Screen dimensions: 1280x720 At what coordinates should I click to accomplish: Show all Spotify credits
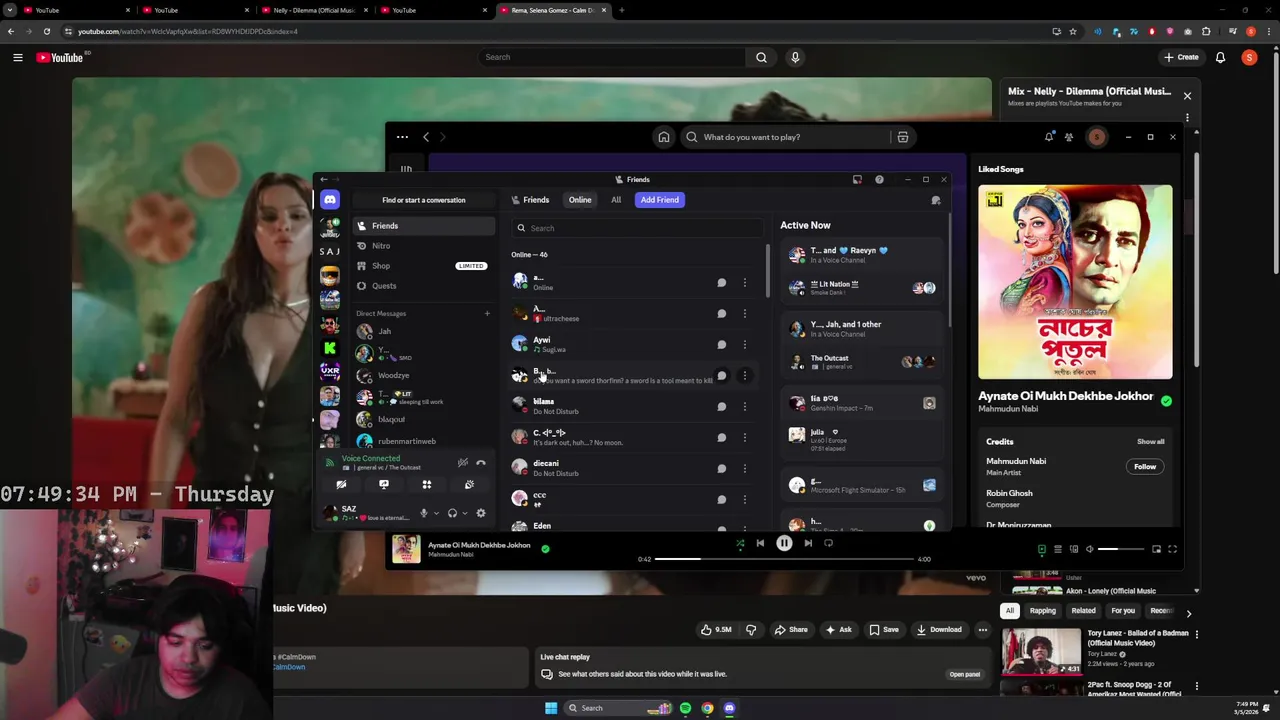pyautogui.click(x=1150, y=442)
